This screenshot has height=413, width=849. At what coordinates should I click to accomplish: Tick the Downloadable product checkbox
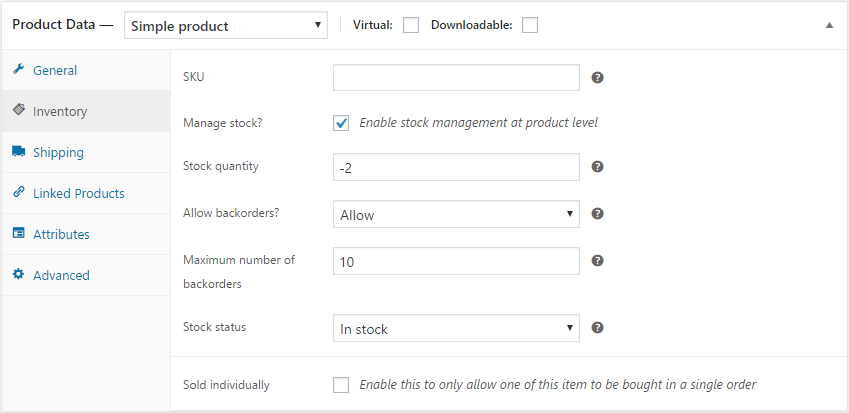click(x=530, y=26)
